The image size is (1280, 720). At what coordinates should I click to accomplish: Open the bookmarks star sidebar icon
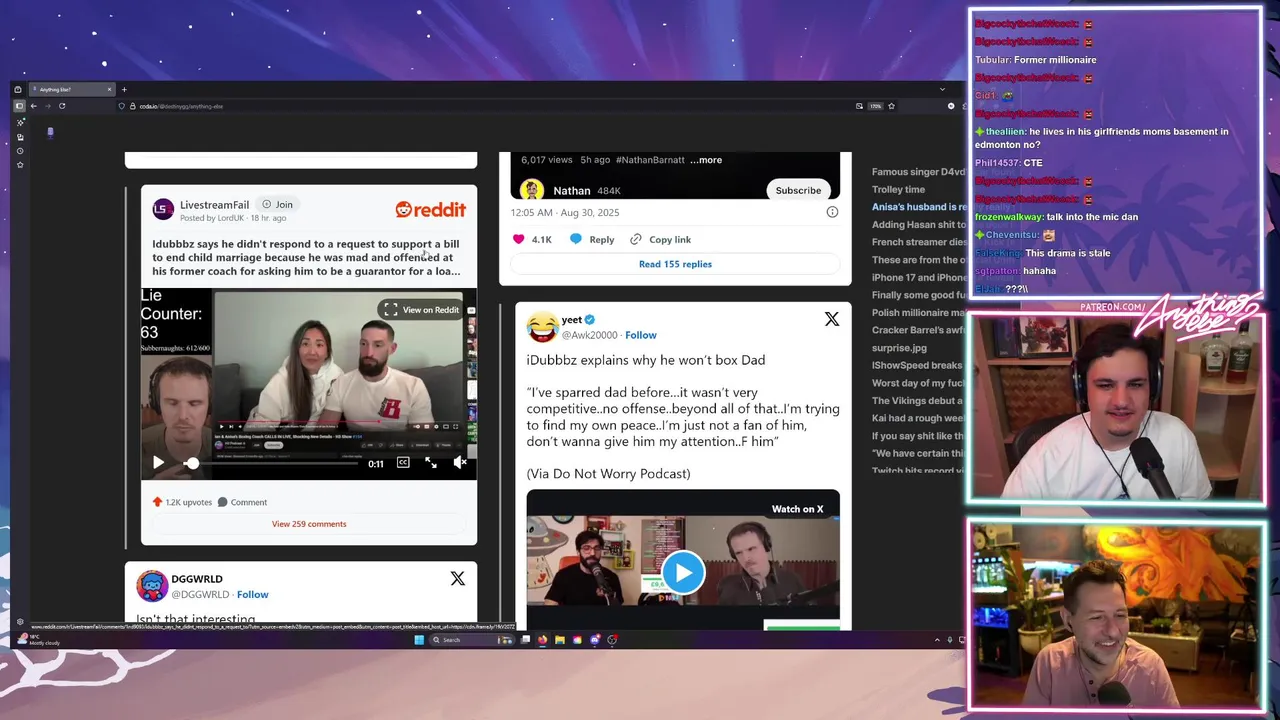click(x=20, y=165)
